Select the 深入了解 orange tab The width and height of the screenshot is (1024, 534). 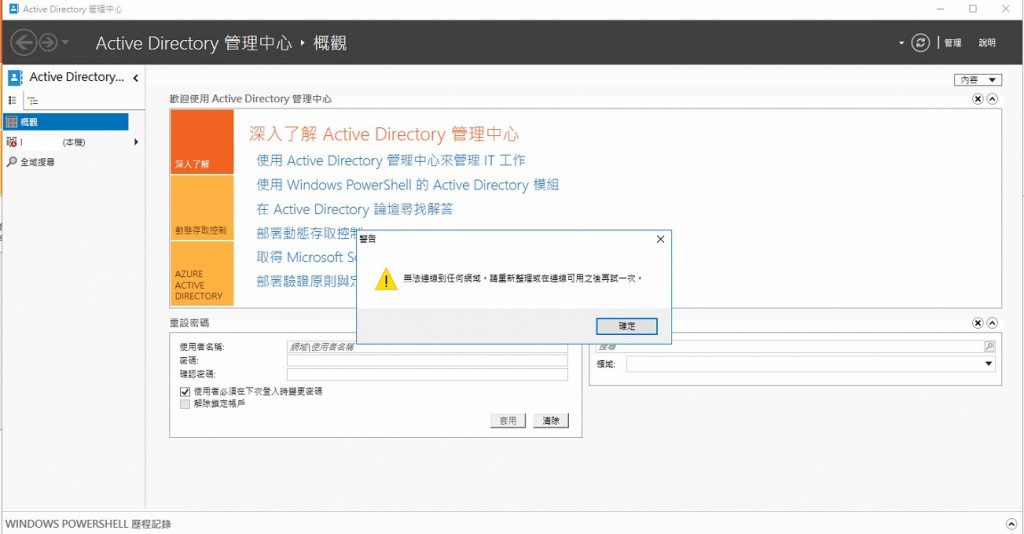click(202, 142)
